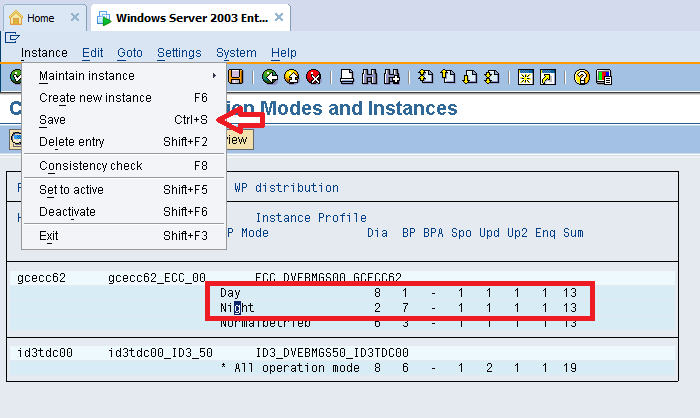The image size is (700, 418).
Task: Click the Customize Local Layout icon
Action: tap(604, 77)
